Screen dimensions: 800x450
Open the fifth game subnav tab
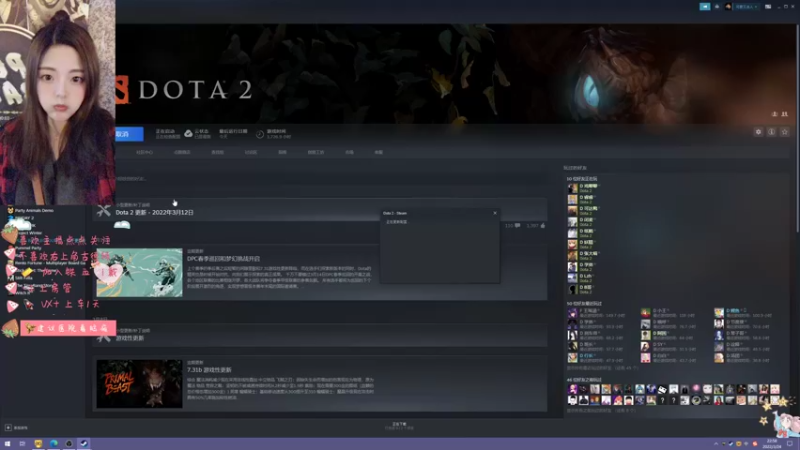click(282, 152)
